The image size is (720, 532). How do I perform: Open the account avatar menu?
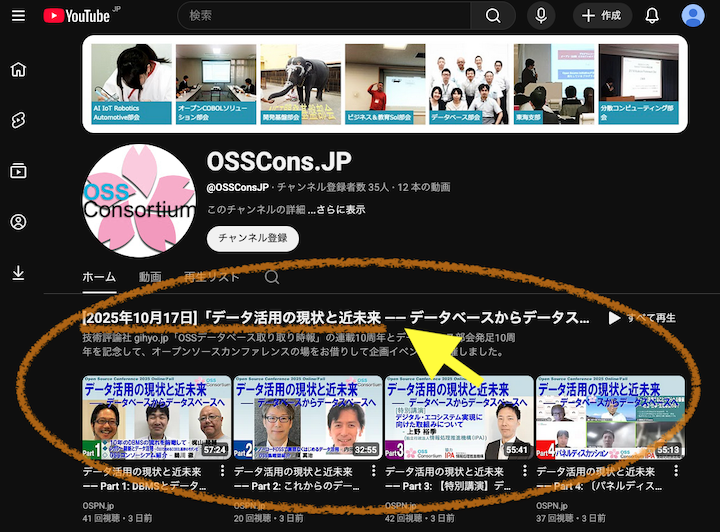coord(693,16)
